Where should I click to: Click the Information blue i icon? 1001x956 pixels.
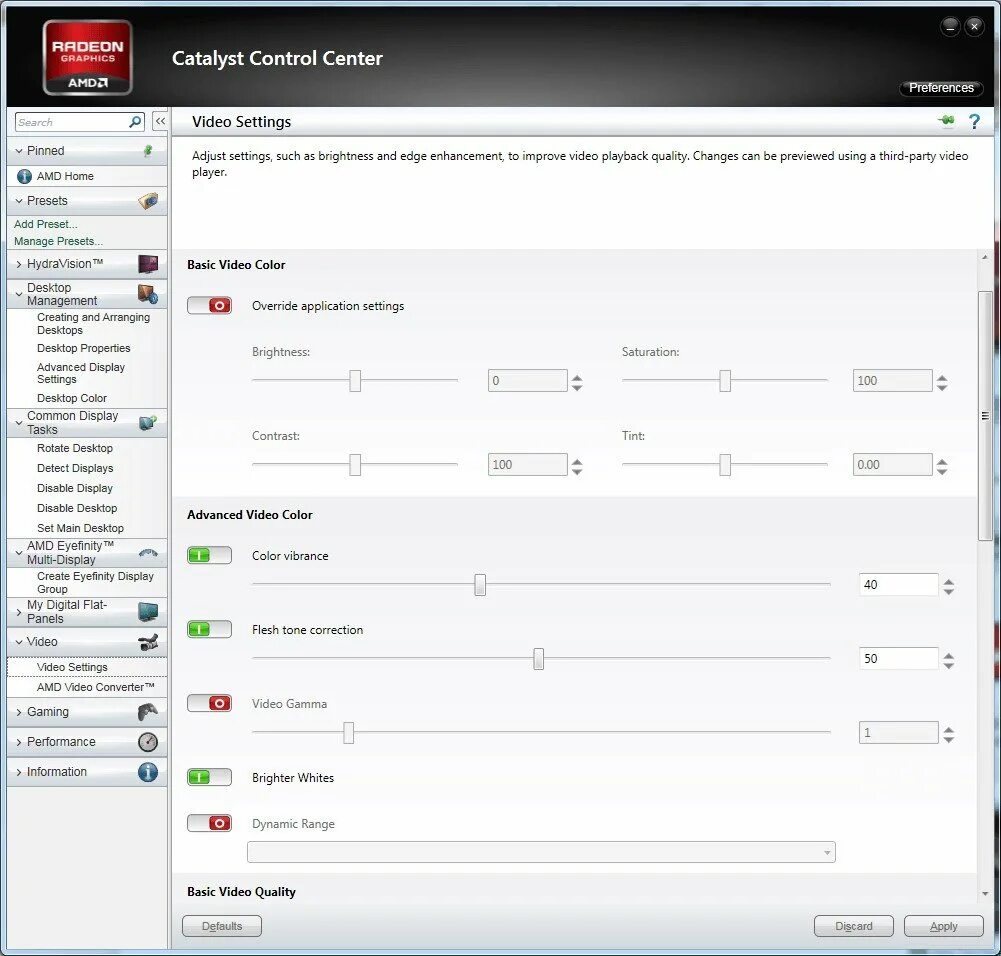click(148, 772)
